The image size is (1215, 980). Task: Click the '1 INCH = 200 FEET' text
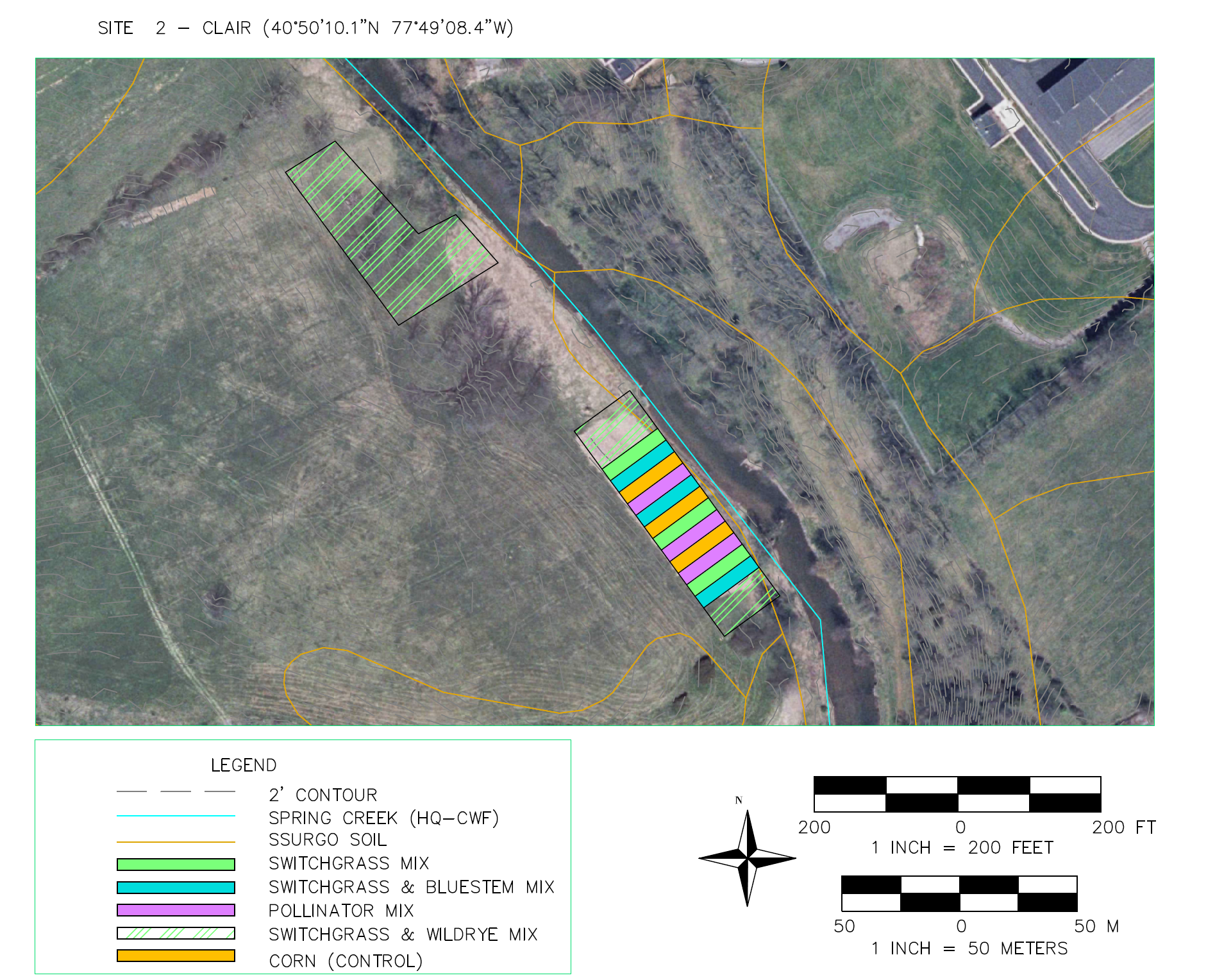(962, 848)
